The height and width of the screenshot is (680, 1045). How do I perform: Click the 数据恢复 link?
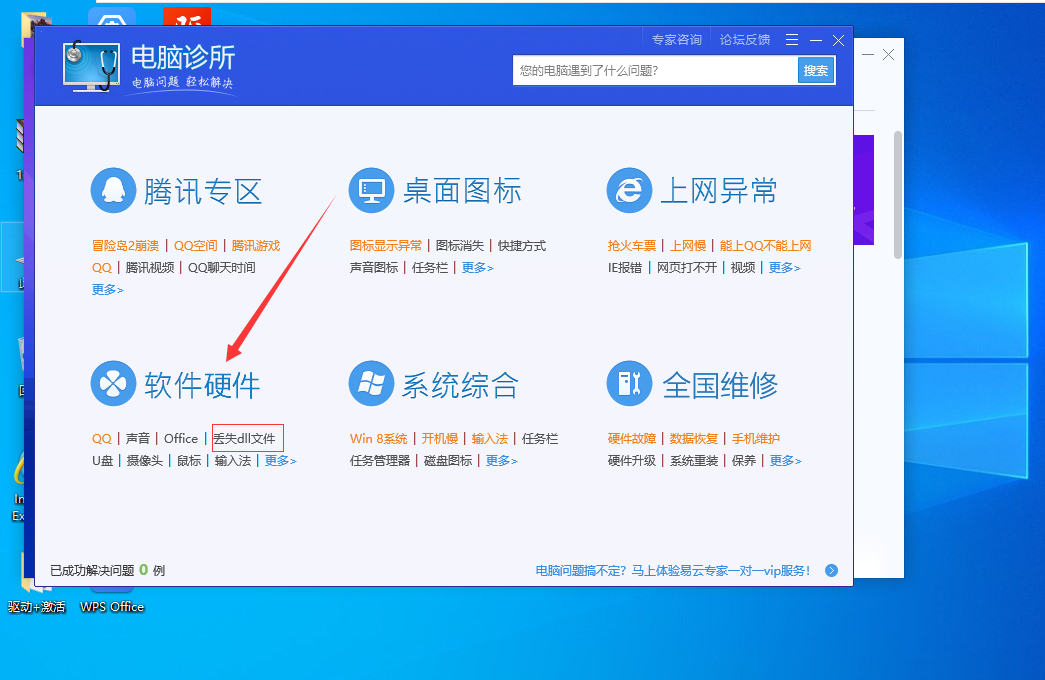(x=694, y=439)
